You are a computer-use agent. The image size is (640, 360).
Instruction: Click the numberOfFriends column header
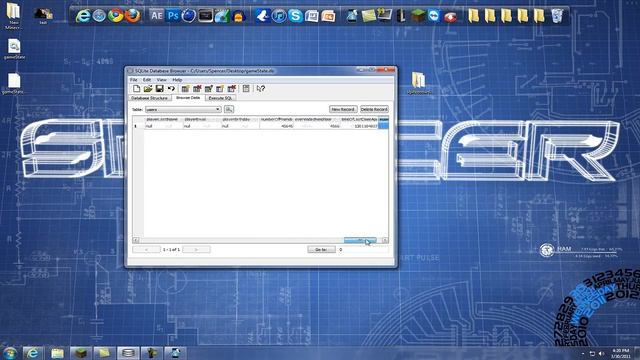coord(276,120)
